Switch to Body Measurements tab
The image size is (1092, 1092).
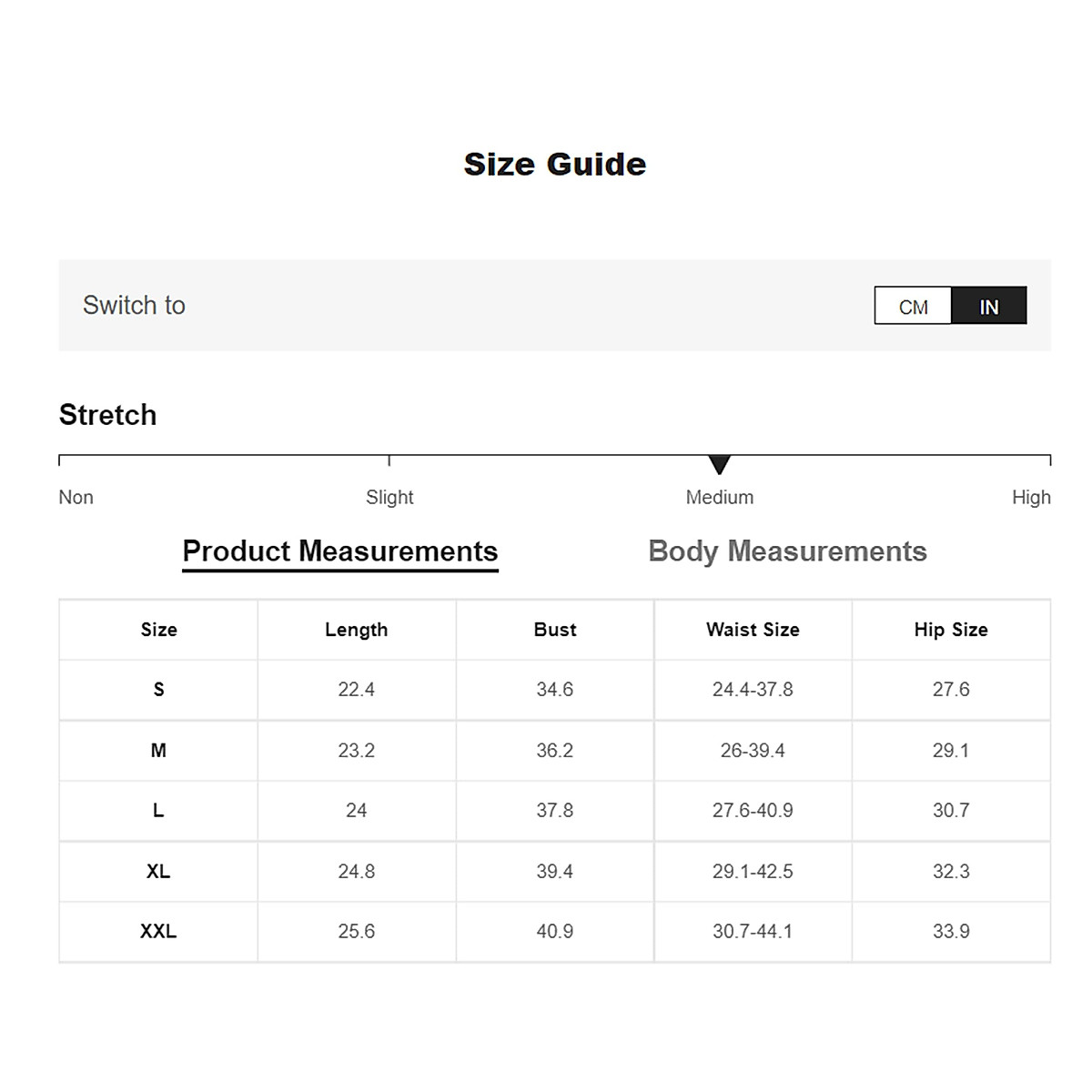tap(787, 551)
